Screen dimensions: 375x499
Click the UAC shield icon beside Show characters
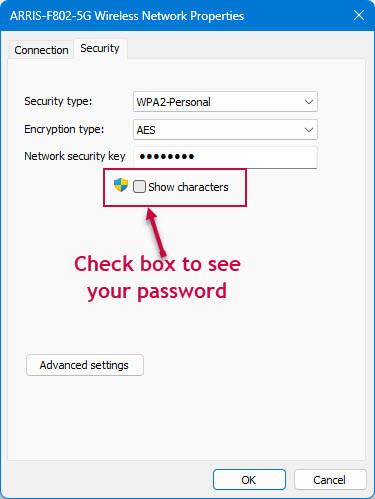121,185
